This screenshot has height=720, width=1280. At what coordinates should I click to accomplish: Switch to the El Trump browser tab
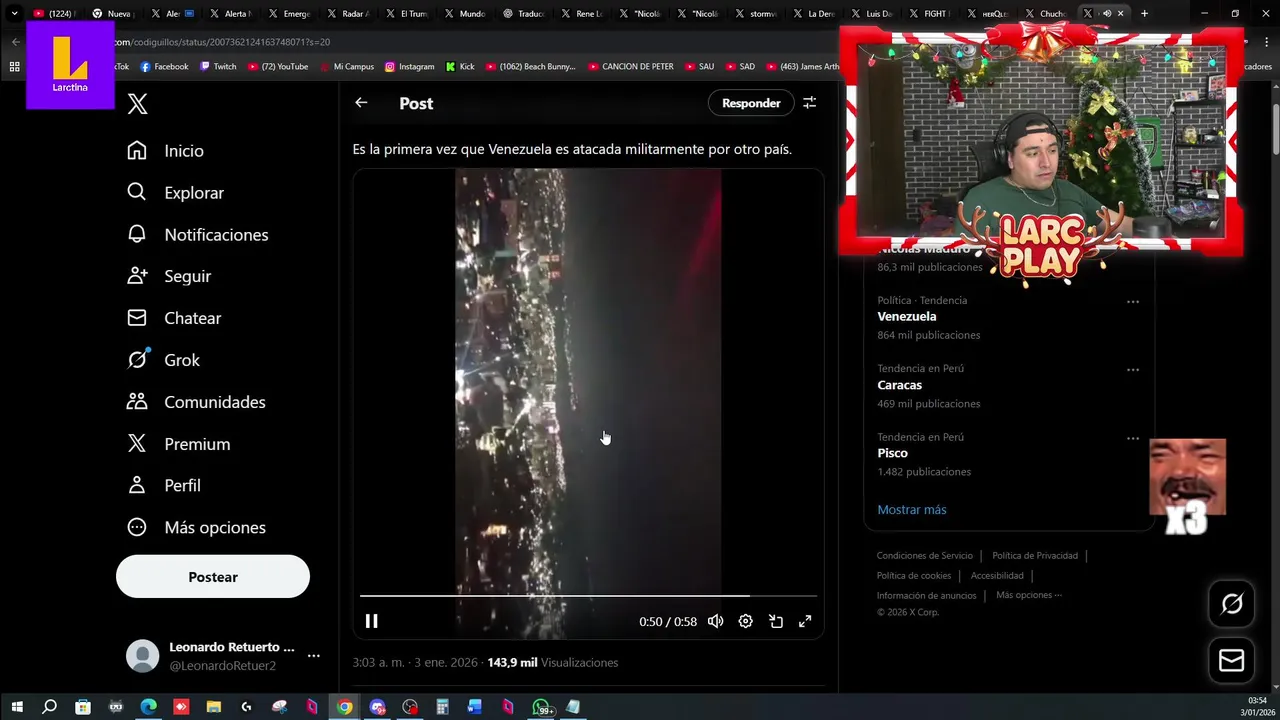click(409, 14)
